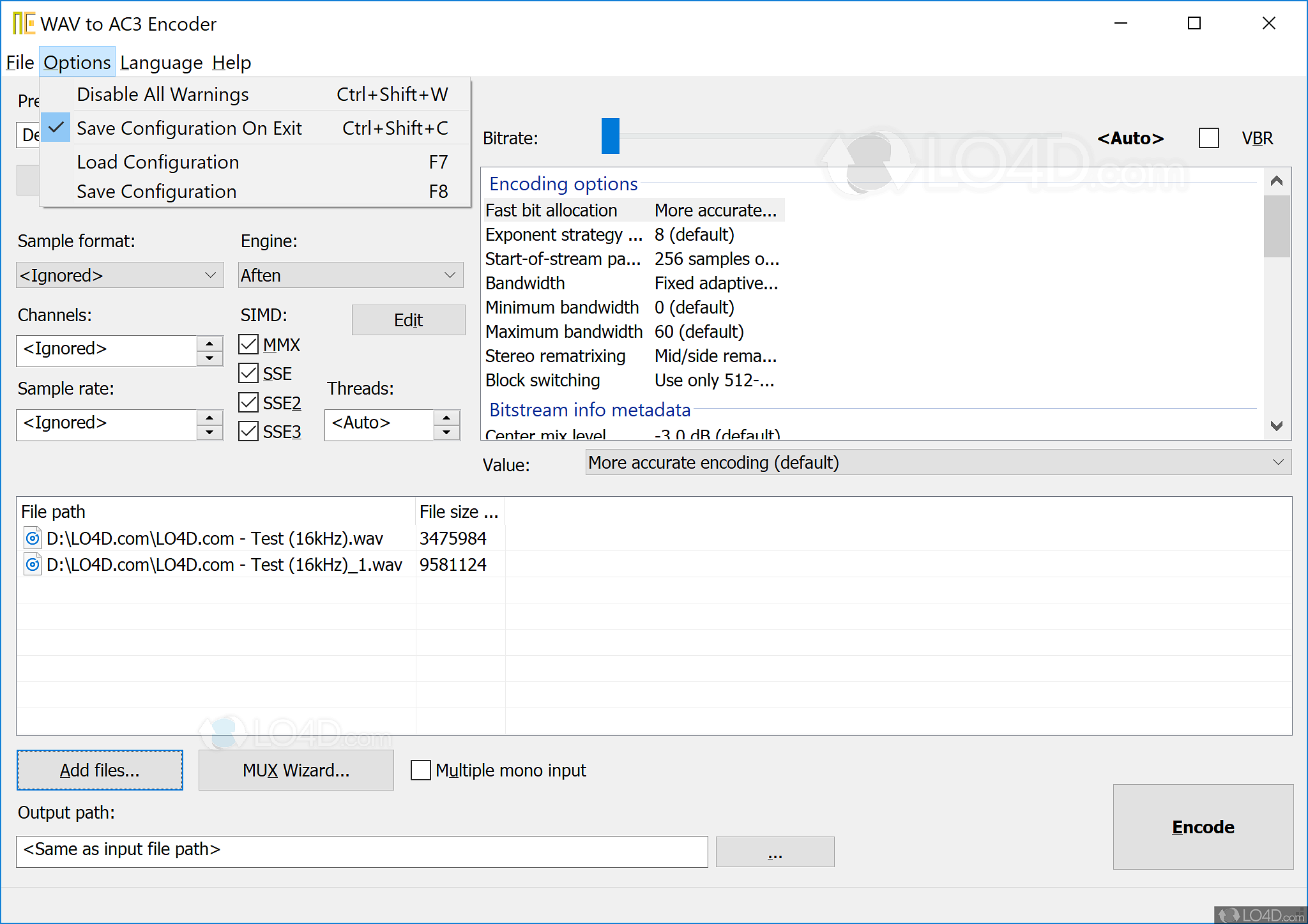
Task: Enable the VBR checkbox
Action: 1209,137
